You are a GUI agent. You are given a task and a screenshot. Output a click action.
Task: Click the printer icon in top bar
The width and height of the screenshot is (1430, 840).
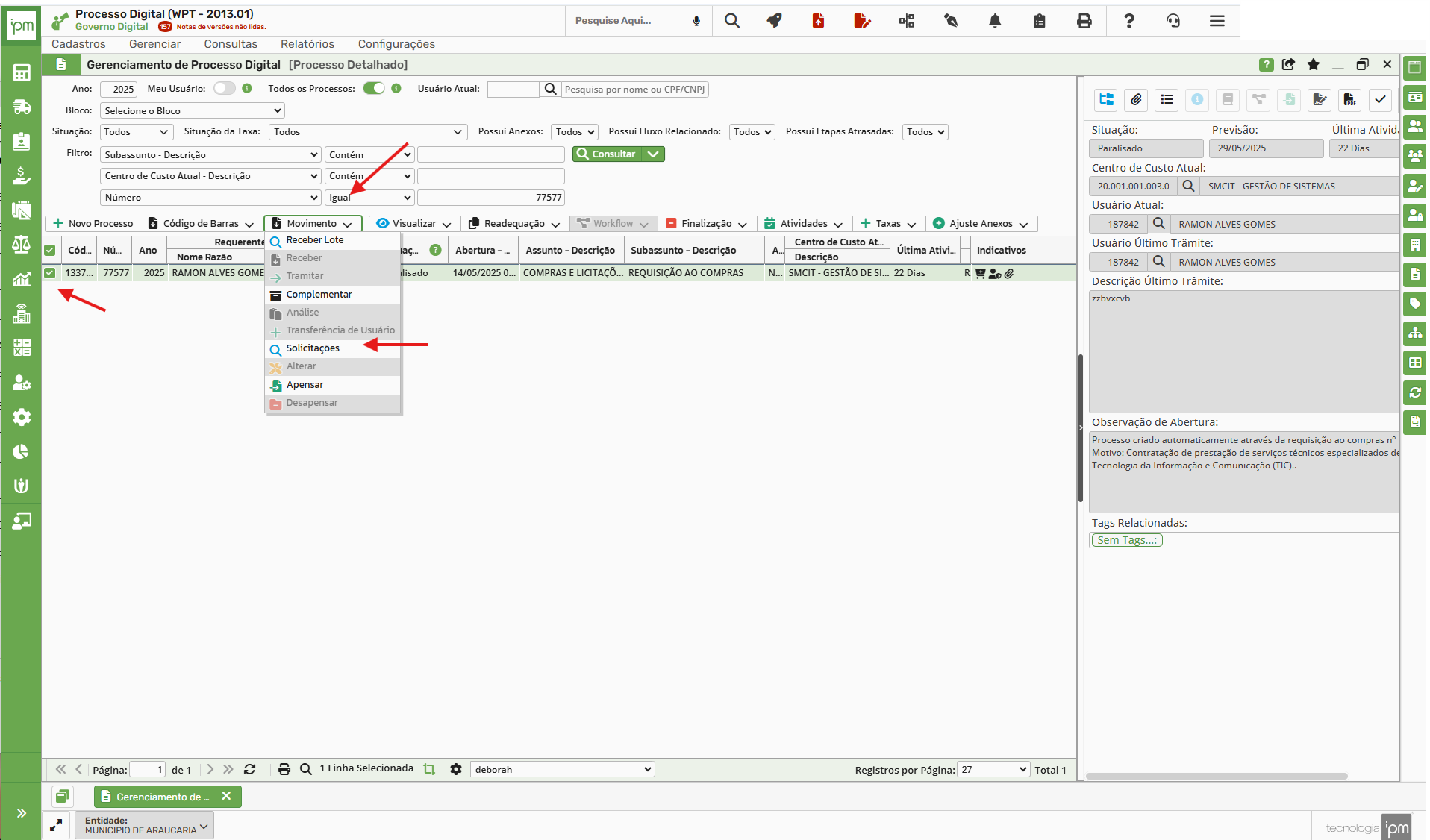pyautogui.click(x=1084, y=21)
